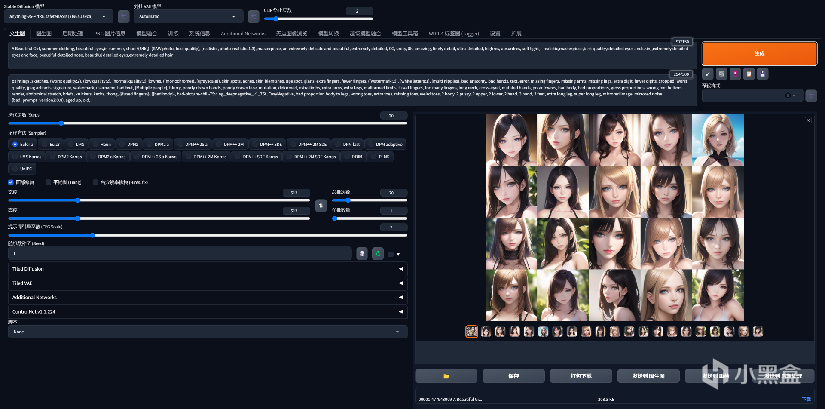The width and height of the screenshot is (825, 409).
Task: Expand the Tiled VAE section
Action: point(208,283)
